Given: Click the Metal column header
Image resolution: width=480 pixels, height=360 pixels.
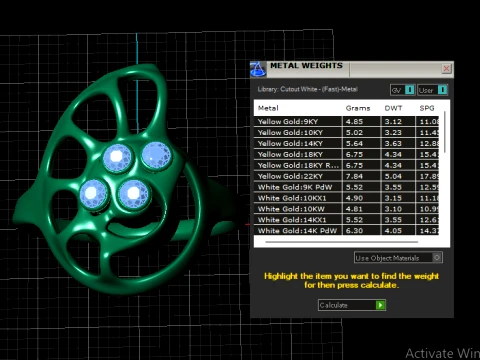Looking at the screenshot, I should [268, 108].
